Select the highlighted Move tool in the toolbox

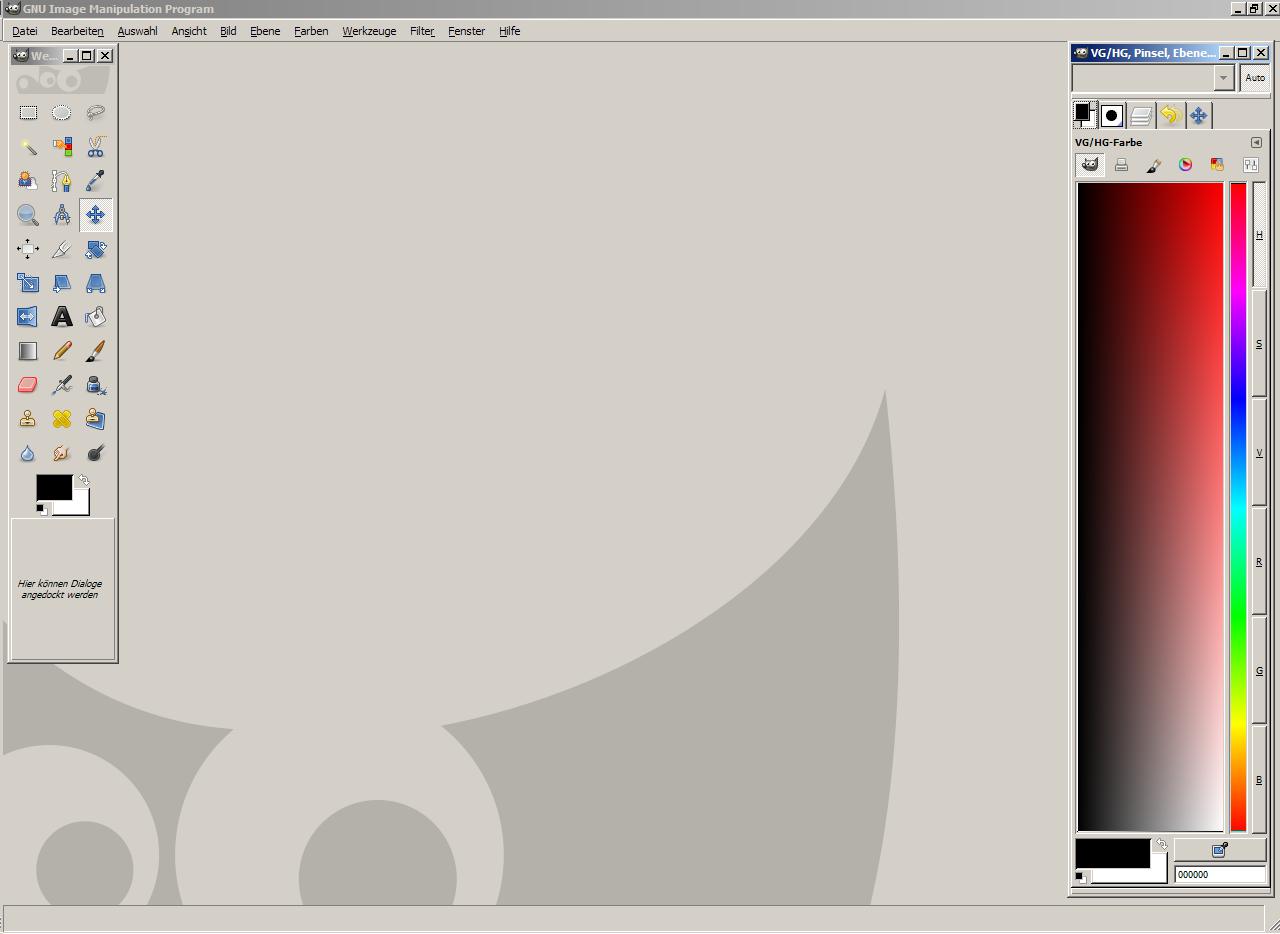point(96,215)
